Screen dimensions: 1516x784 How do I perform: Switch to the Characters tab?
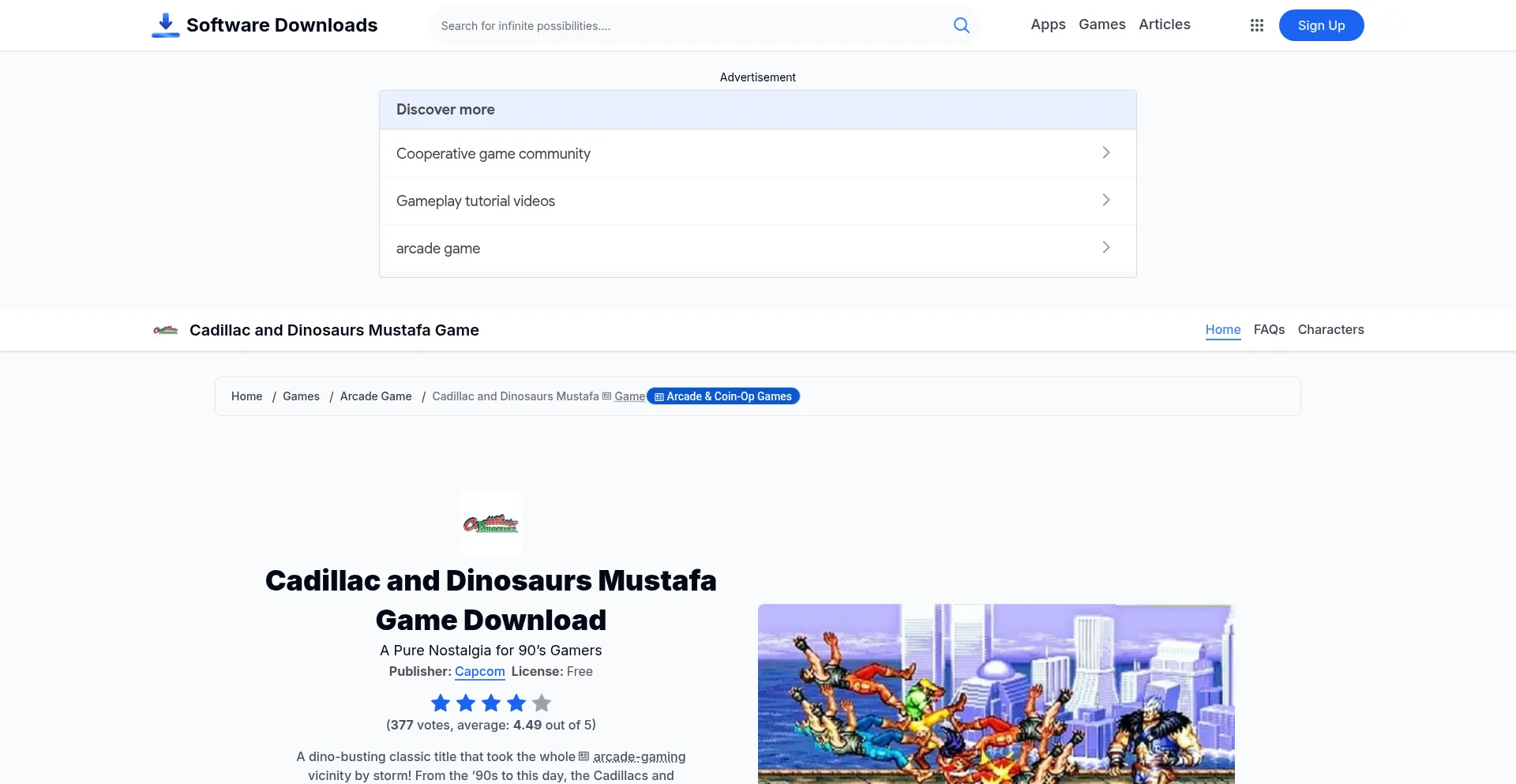tap(1330, 330)
